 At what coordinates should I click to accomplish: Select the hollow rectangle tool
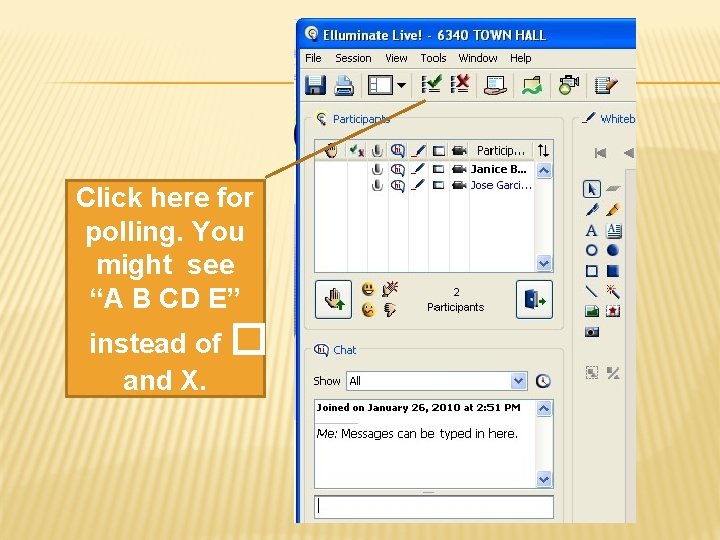coord(591,271)
